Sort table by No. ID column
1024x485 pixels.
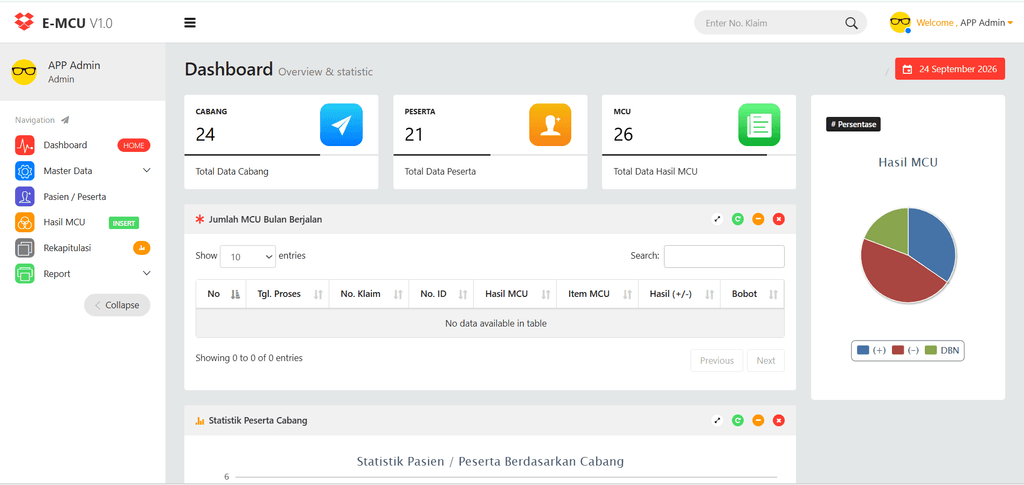click(x=441, y=294)
